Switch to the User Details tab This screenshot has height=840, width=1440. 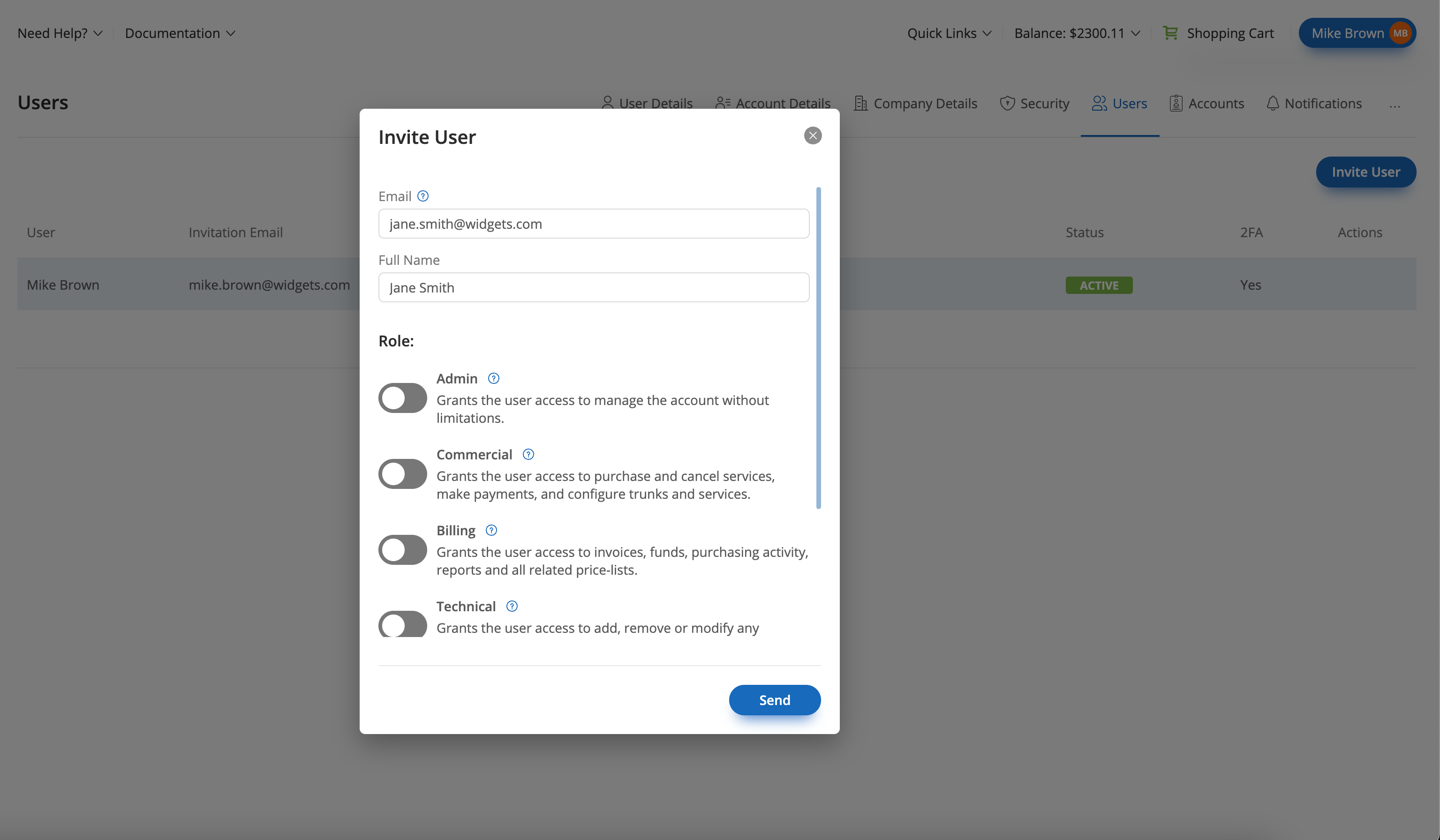[647, 103]
